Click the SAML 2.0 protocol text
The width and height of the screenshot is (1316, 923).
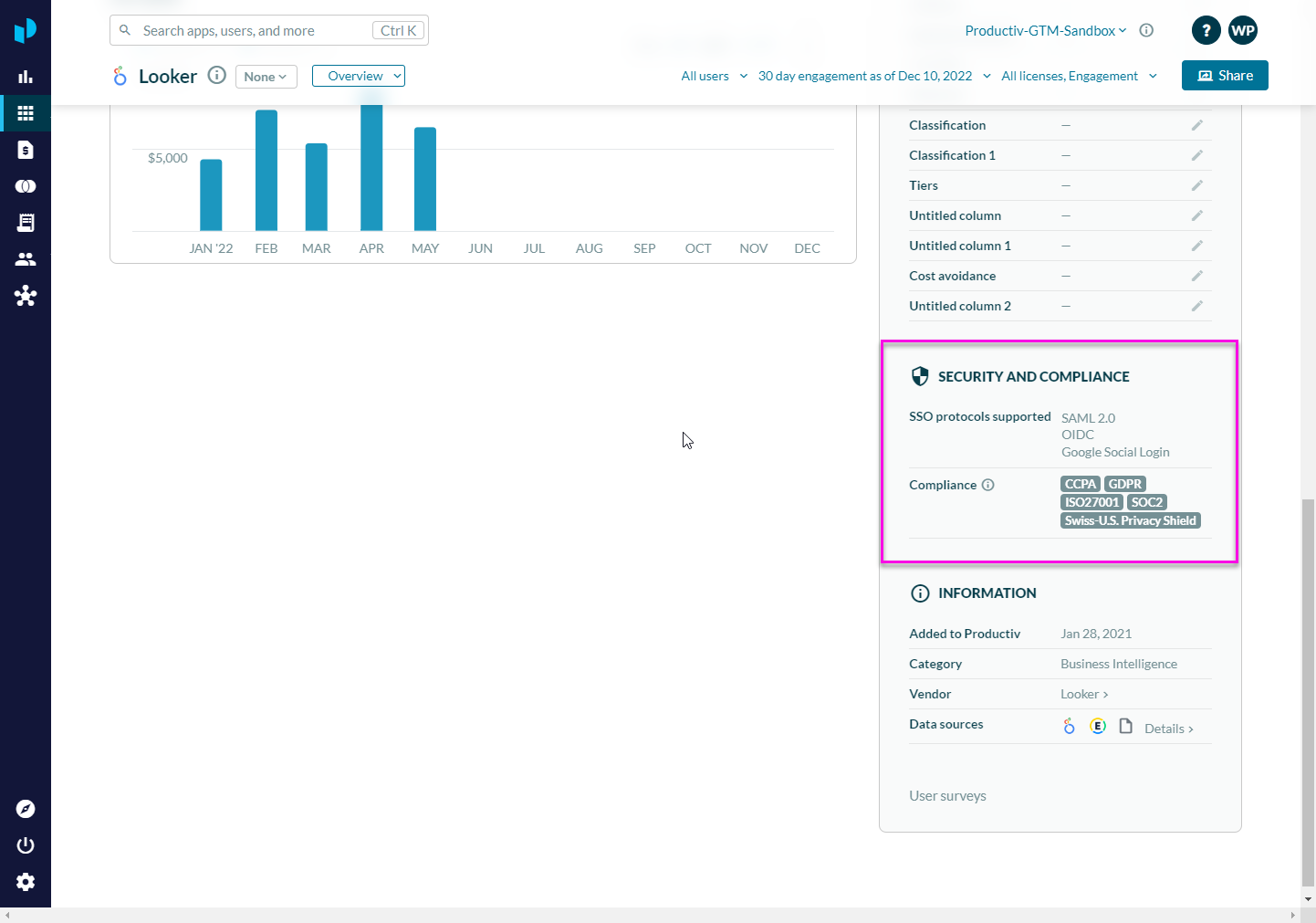(x=1088, y=418)
